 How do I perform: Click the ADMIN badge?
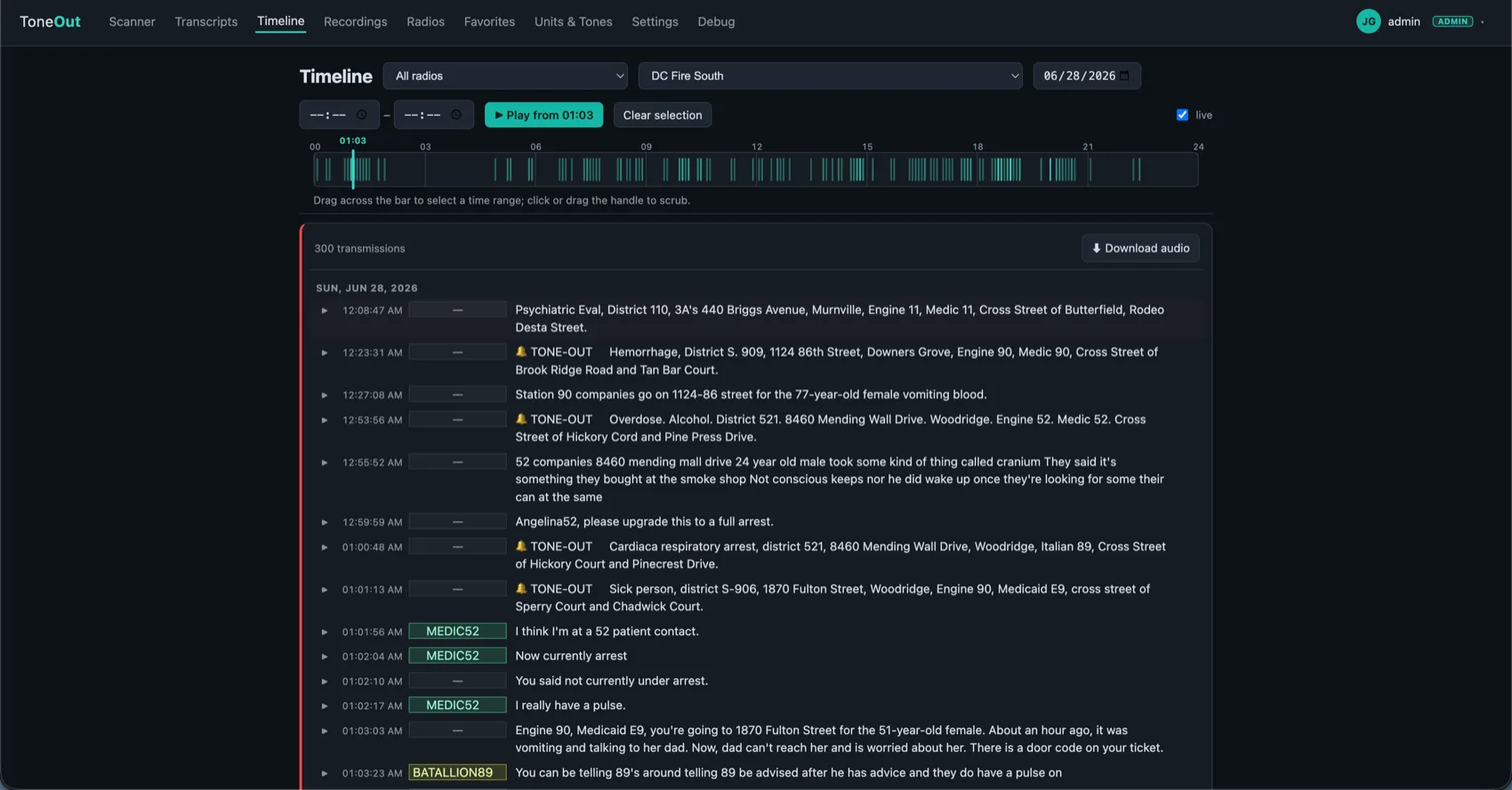click(x=1452, y=21)
